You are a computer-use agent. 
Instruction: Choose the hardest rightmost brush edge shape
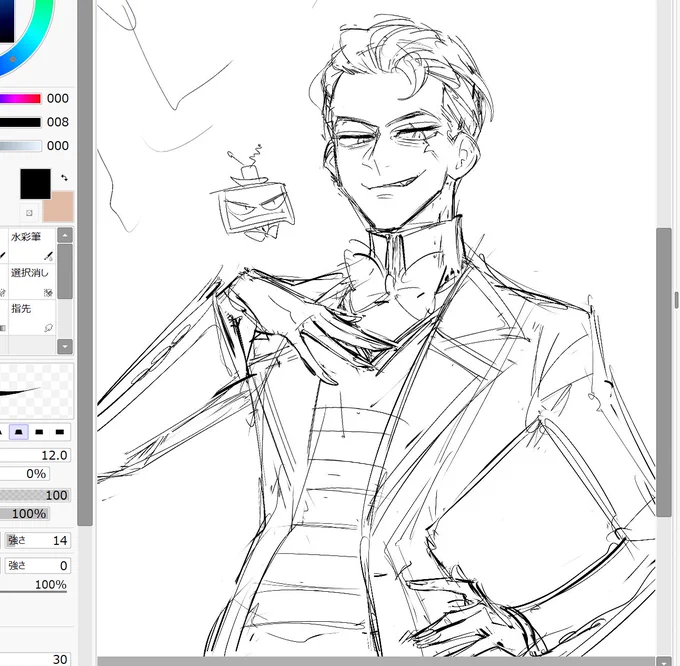tap(60, 432)
